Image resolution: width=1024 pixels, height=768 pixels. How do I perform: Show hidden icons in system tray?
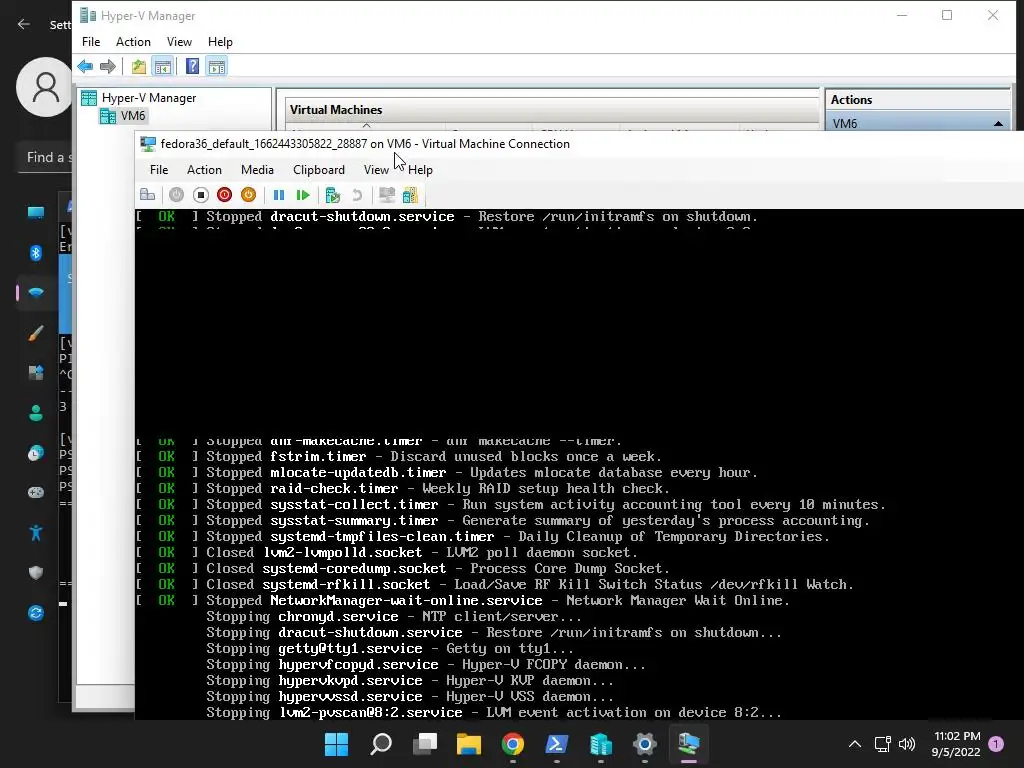[854, 744]
